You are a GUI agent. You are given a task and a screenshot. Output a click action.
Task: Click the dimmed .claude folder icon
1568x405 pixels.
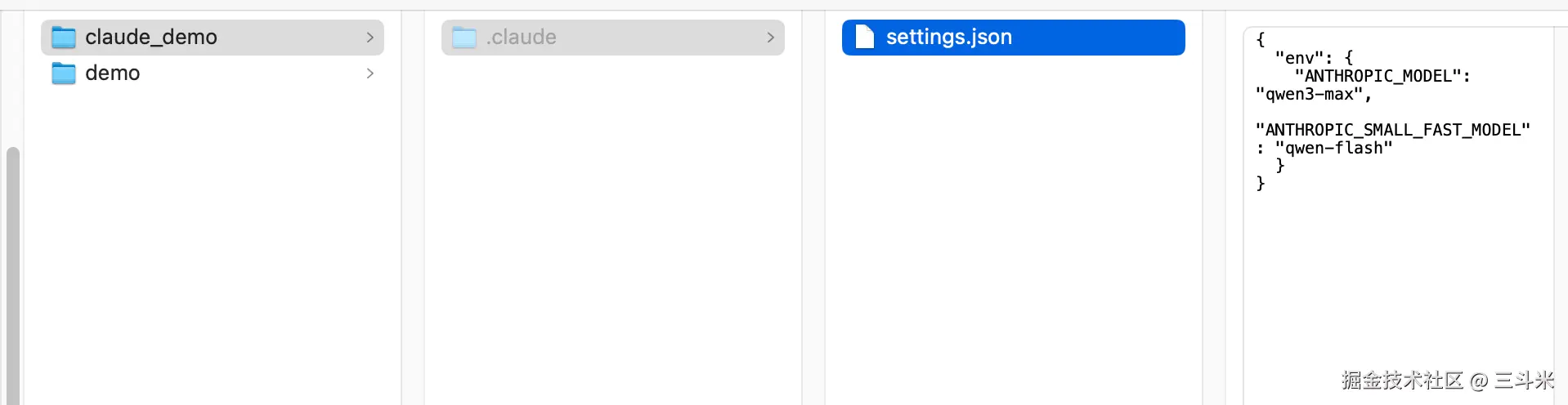coord(464,38)
